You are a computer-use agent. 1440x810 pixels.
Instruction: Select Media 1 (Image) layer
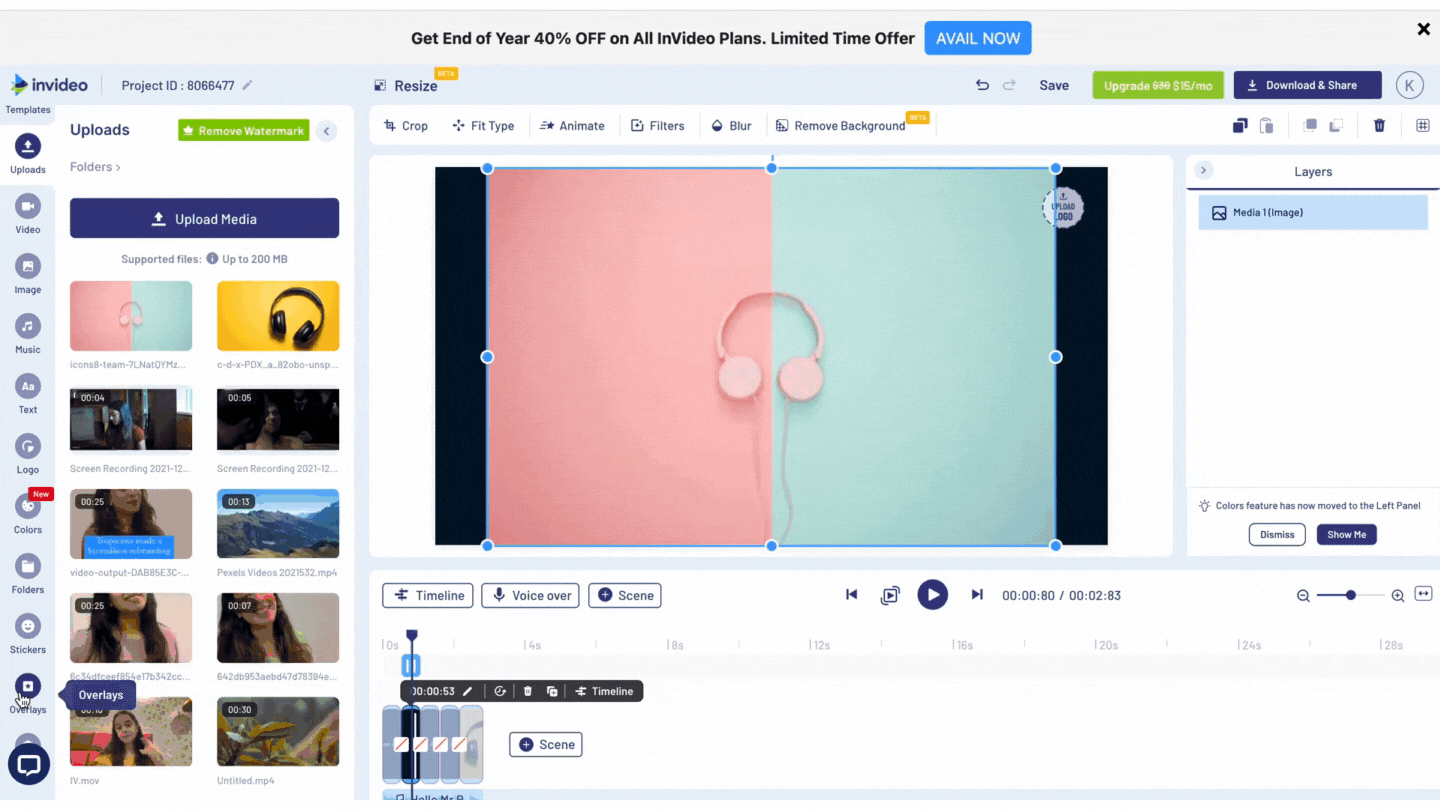1312,213
